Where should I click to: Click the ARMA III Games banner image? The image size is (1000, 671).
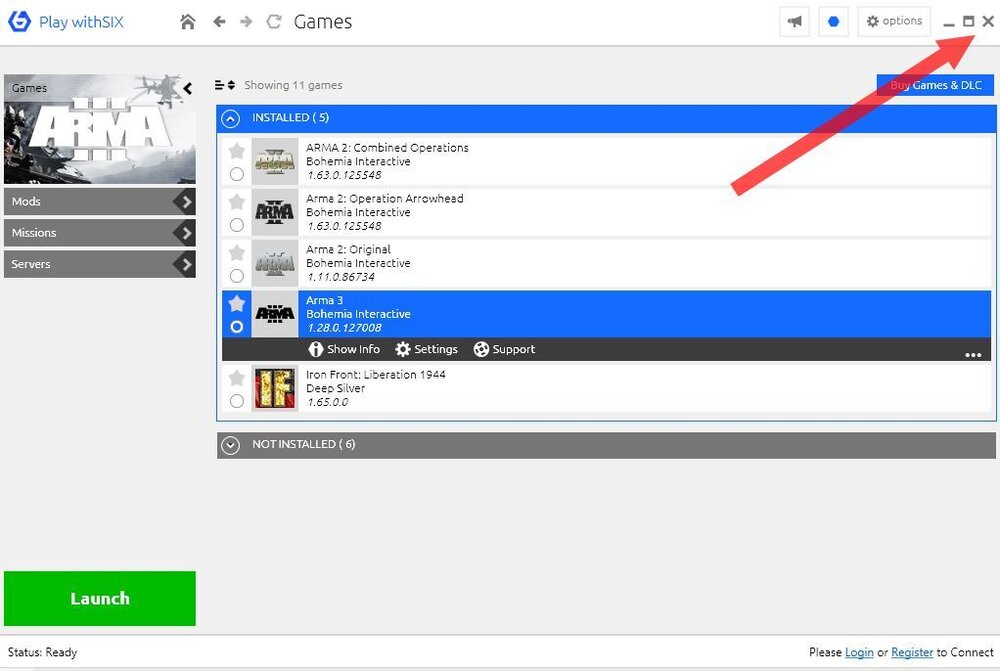pyautogui.click(x=99, y=129)
